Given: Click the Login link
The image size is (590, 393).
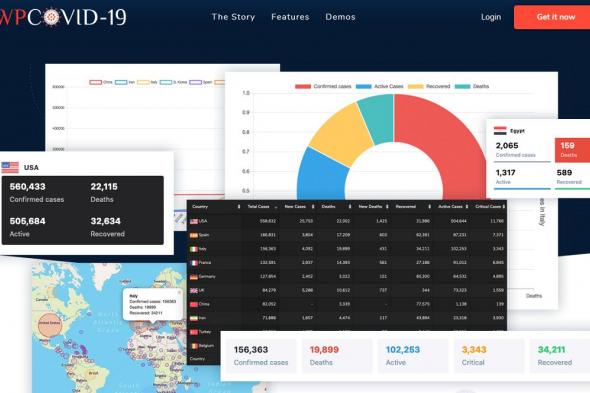Looking at the screenshot, I should pos(491,17).
